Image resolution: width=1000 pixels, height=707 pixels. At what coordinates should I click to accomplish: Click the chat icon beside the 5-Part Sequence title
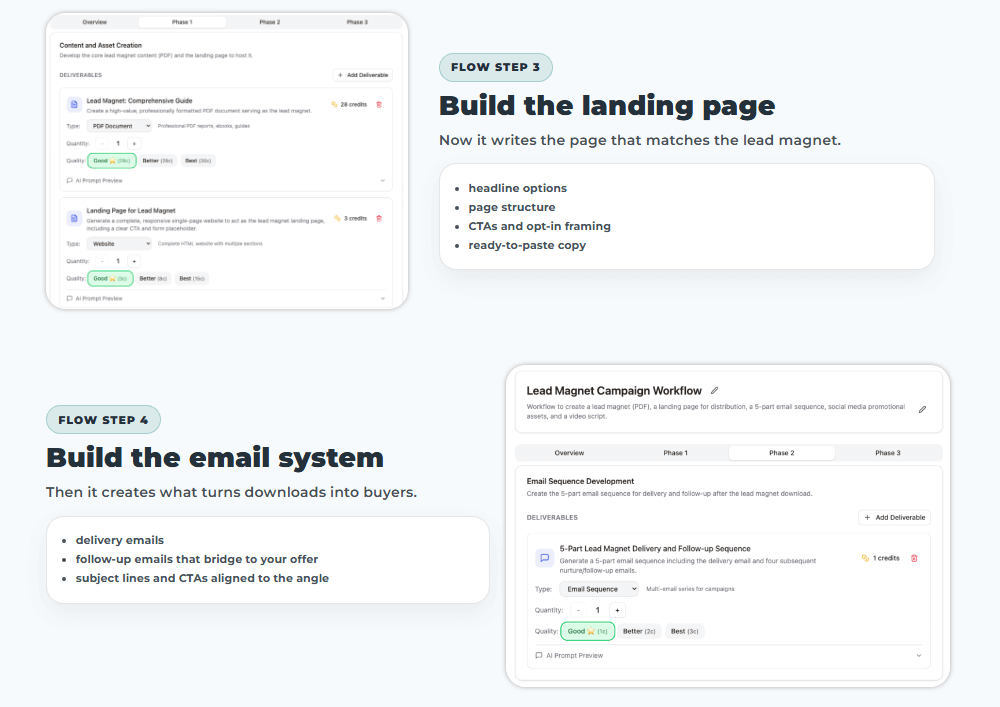coord(545,558)
